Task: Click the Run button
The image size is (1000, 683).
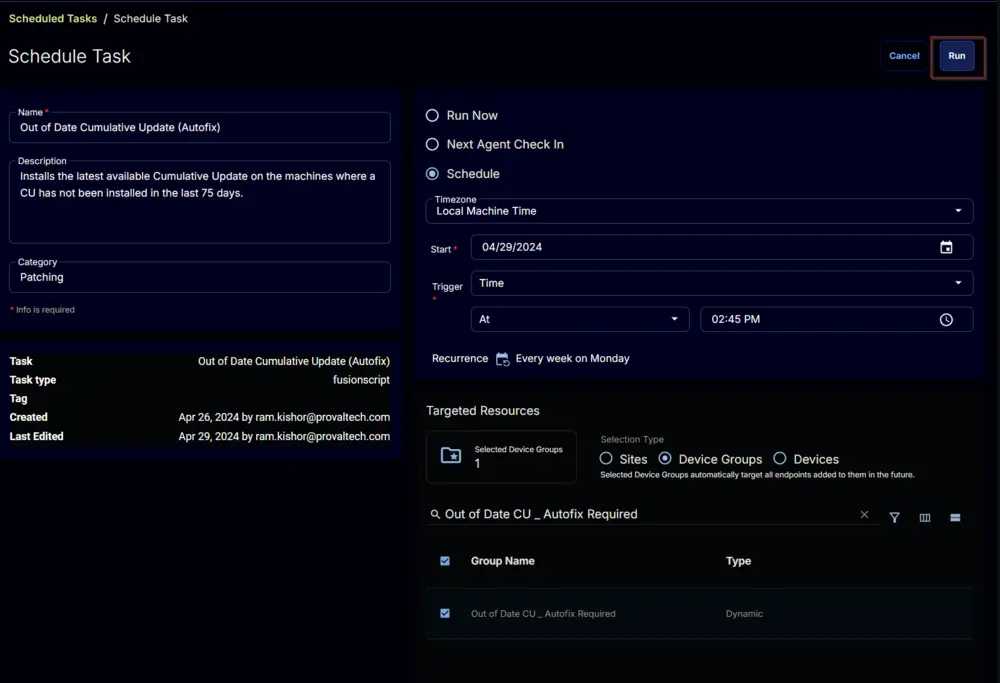Action: tap(957, 56)
